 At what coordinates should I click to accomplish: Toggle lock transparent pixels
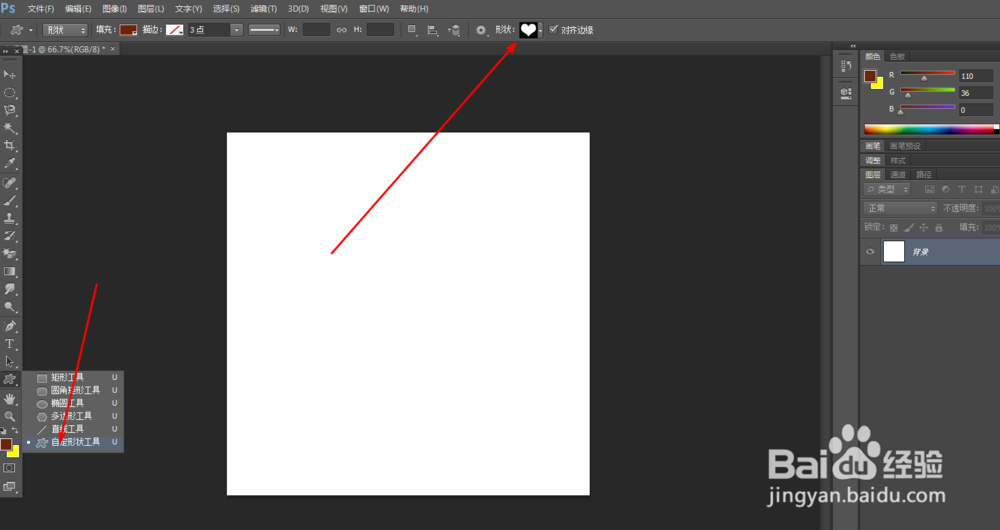[x=893, y=228]
